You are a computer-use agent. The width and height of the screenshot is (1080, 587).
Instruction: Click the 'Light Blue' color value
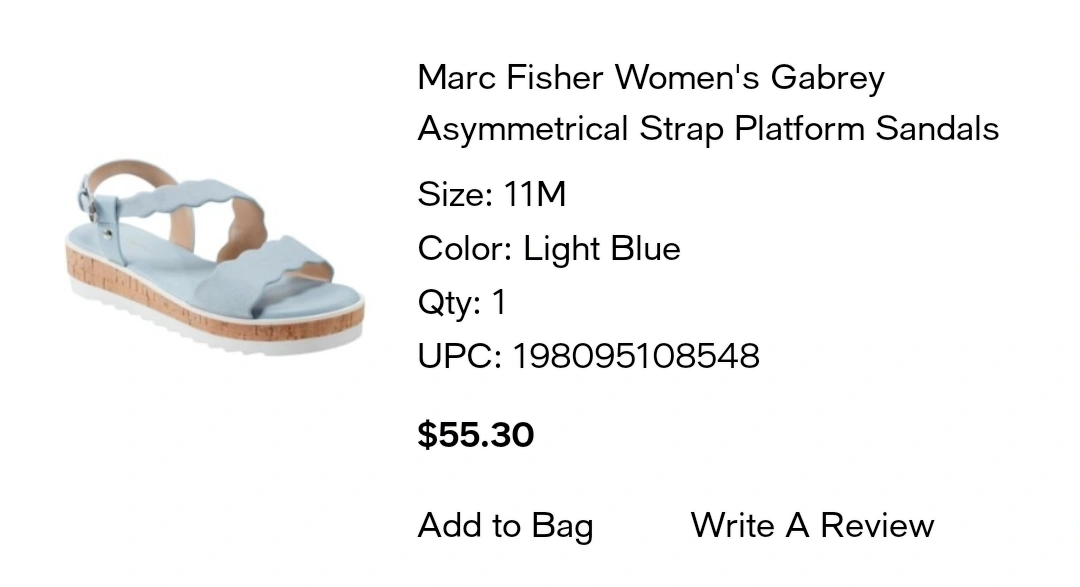coord(602,248)
